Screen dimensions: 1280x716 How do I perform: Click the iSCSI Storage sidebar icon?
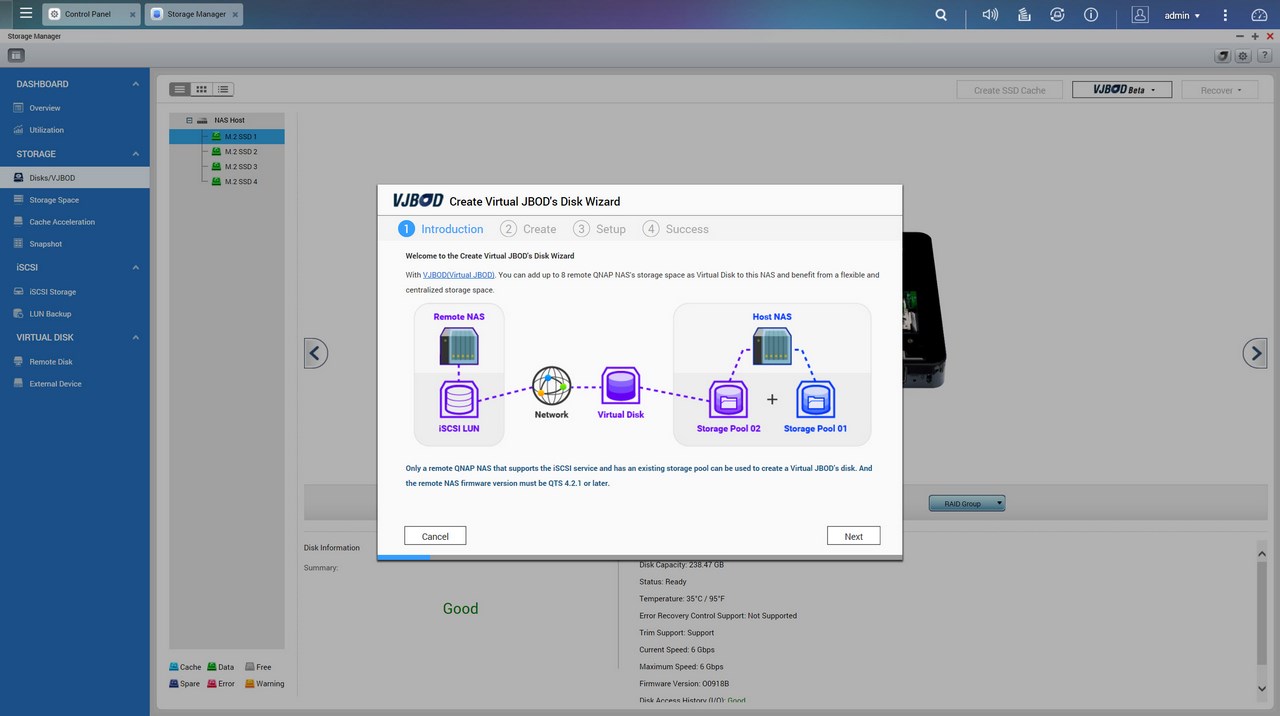pyautogui.click(x=18, y=292)
